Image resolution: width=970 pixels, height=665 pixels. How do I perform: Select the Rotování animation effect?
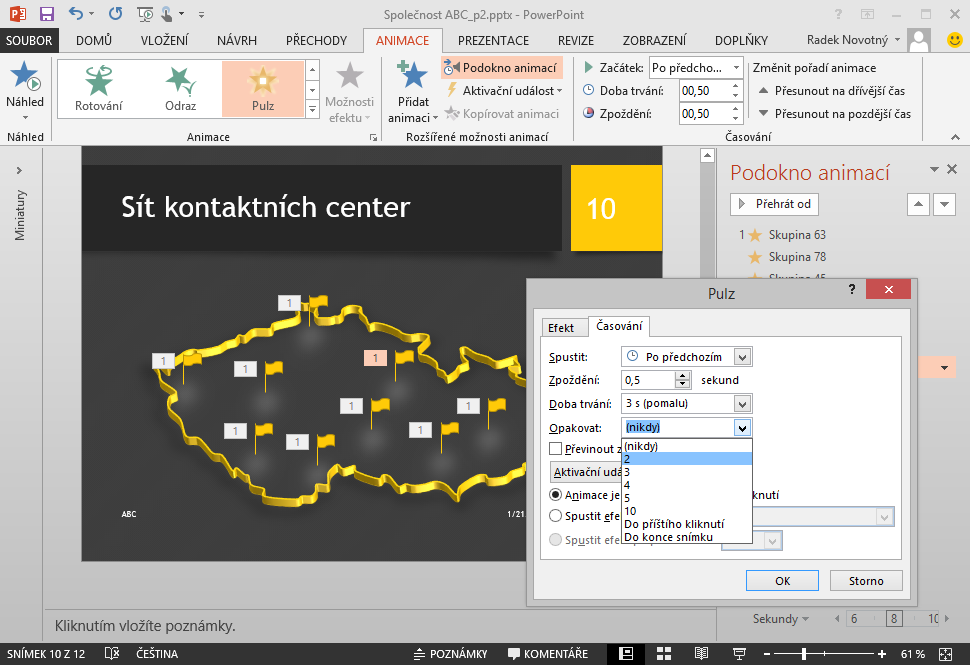(99, 88)
